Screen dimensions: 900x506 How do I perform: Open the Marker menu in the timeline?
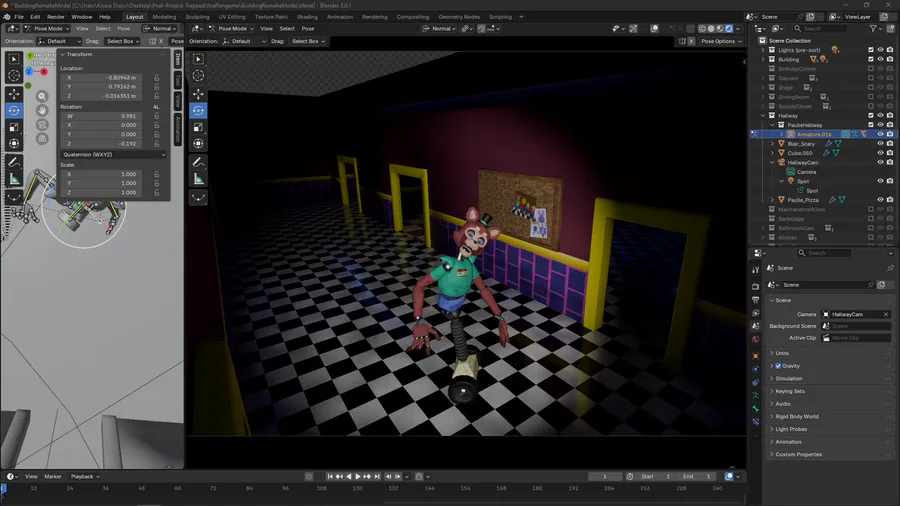(53, 476)
